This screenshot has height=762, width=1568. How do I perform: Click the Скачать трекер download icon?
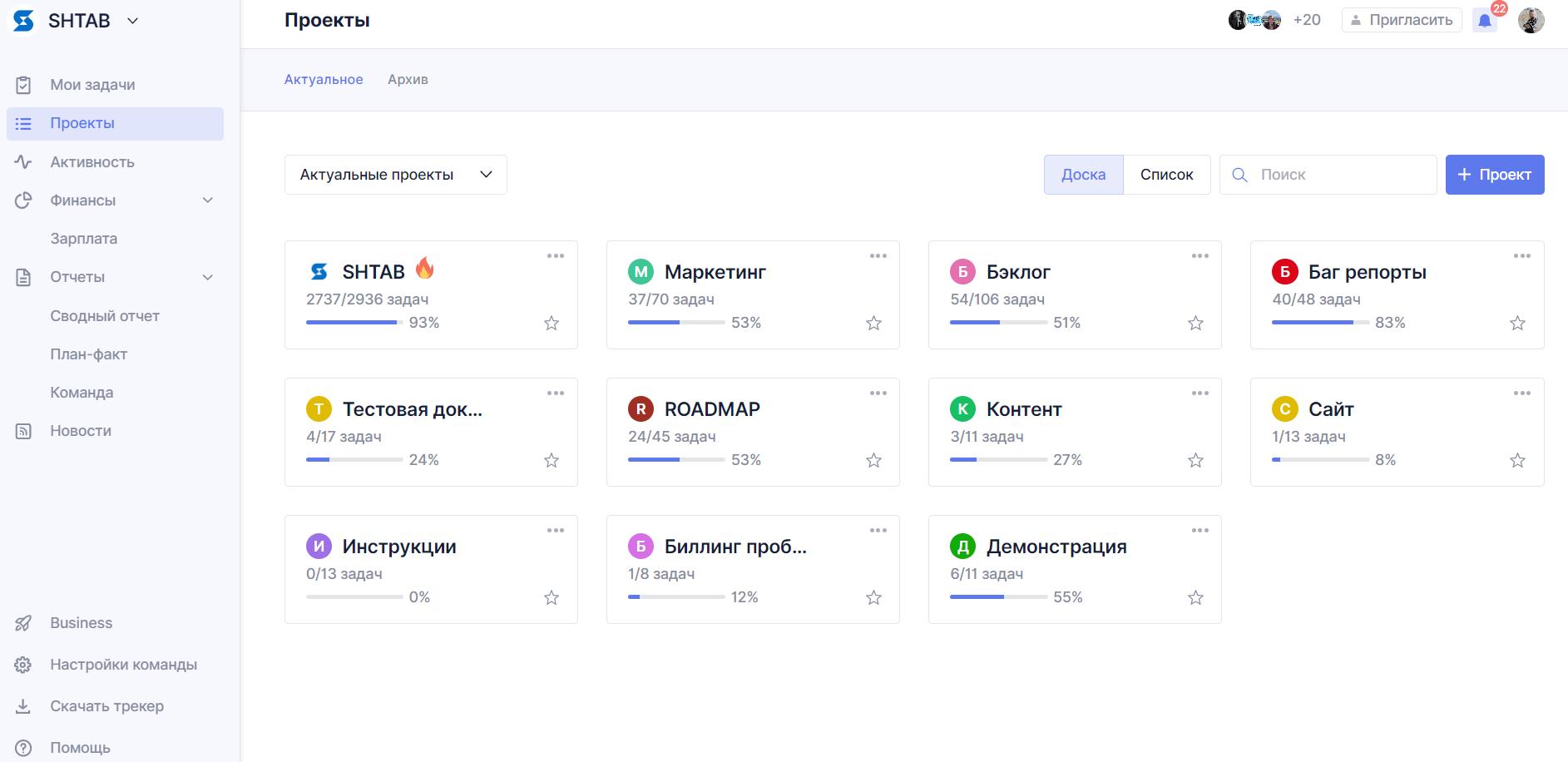point(23,706)
